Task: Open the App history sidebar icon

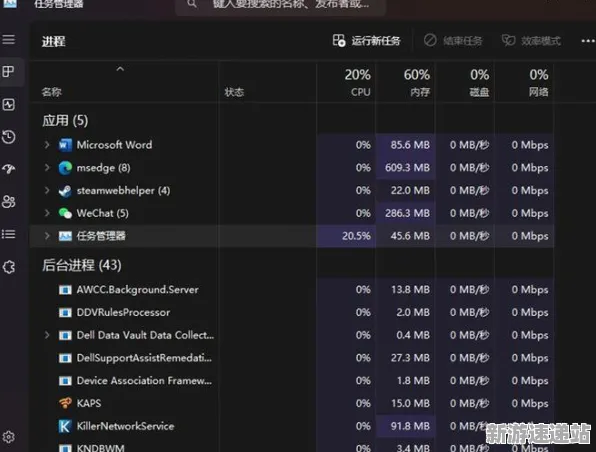Action: point(8,137)
